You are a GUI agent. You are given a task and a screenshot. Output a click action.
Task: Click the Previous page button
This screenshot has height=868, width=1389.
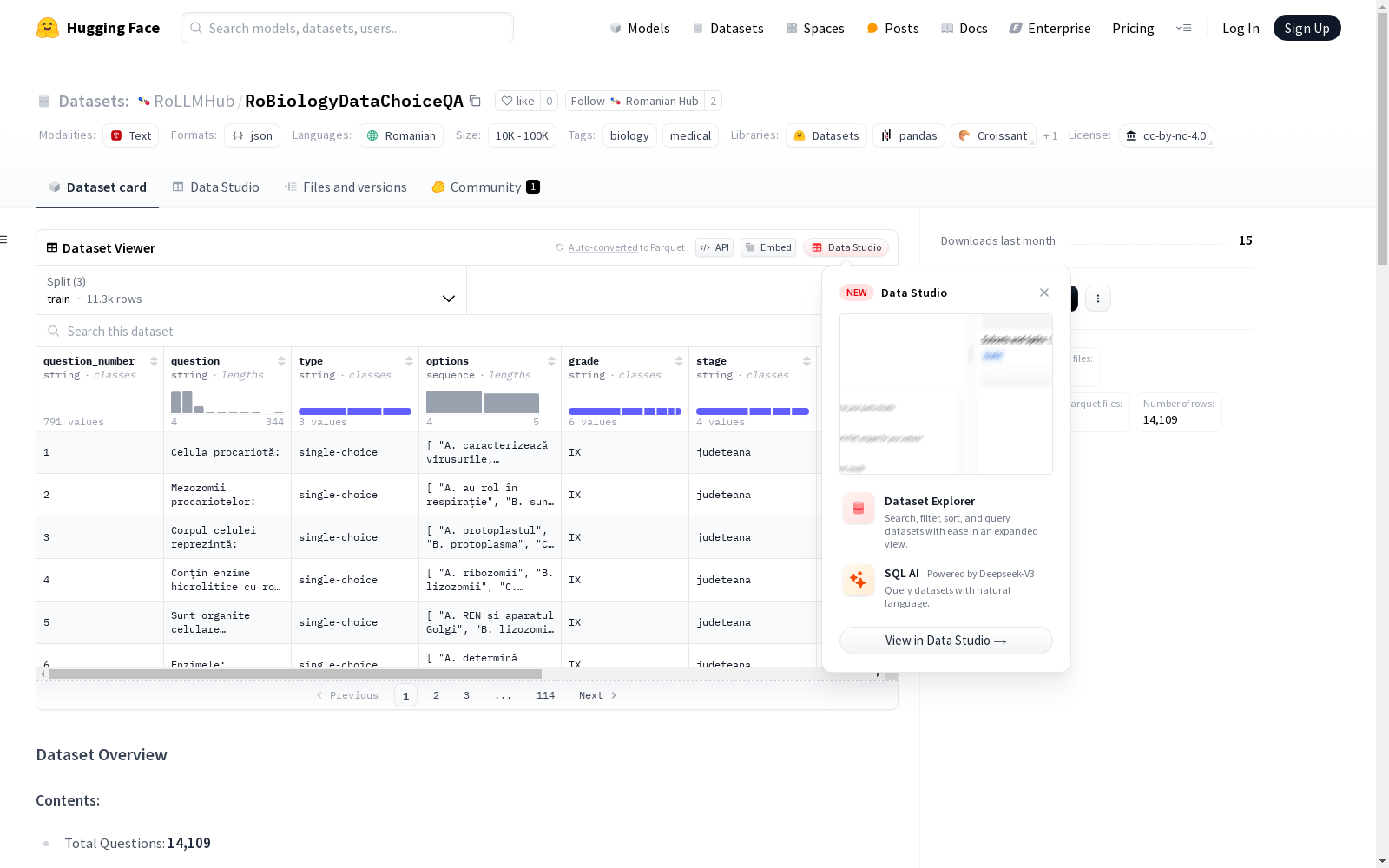click(x=347, y=695)
